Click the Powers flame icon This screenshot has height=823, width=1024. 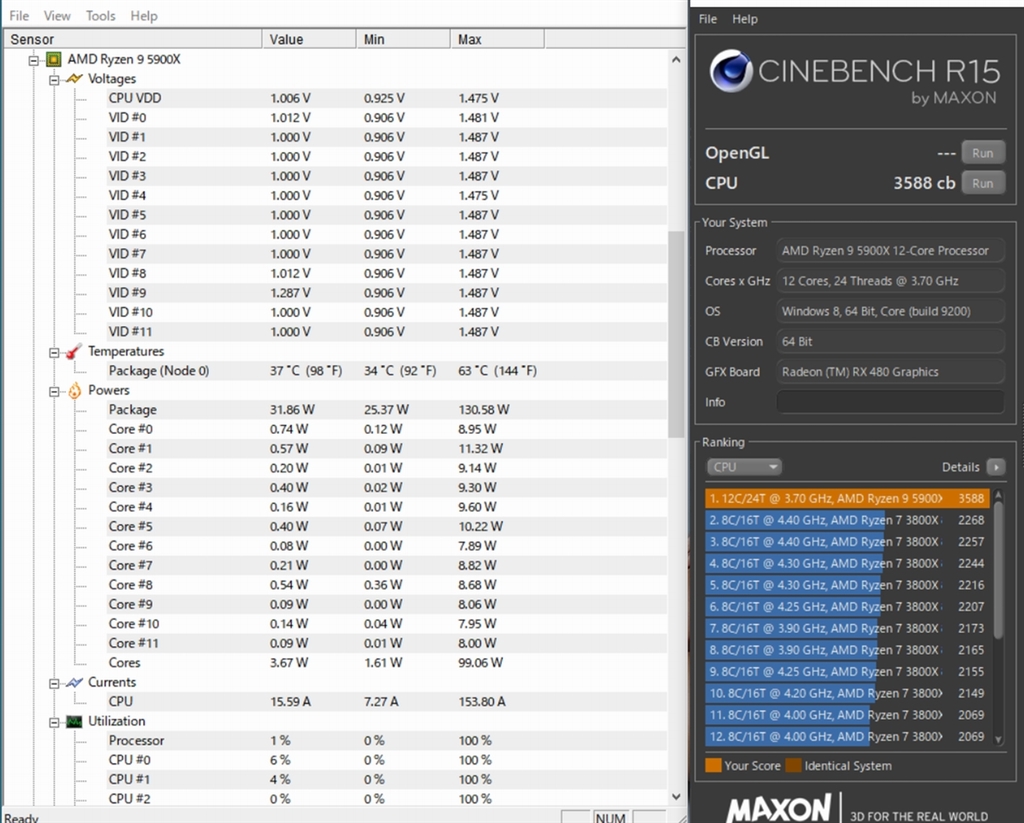(x=74, y=390)
